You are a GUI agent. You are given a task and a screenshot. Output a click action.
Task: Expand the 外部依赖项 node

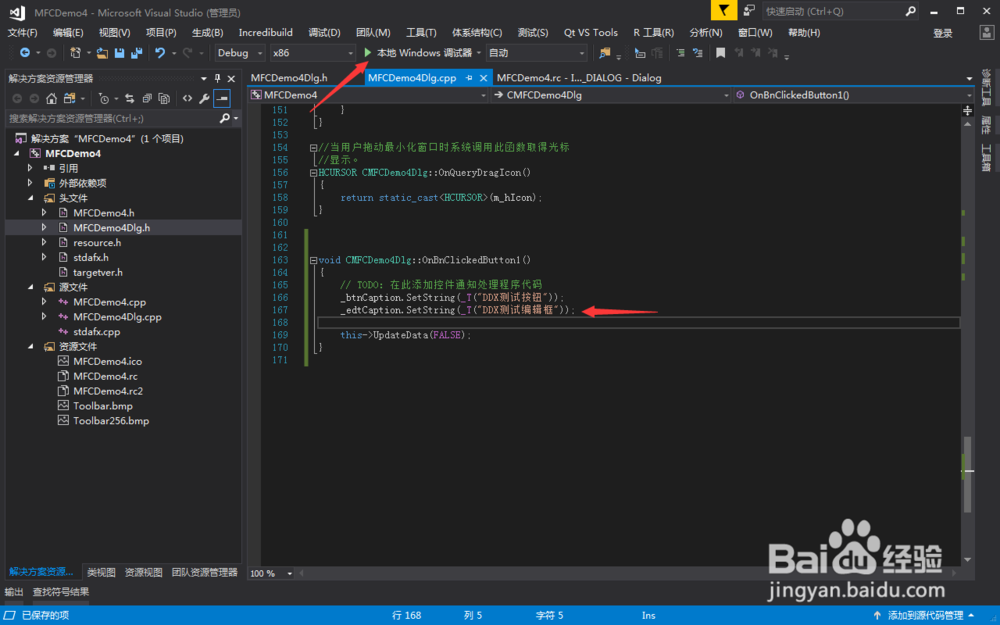pyautogui.click(x=30, y=183)
